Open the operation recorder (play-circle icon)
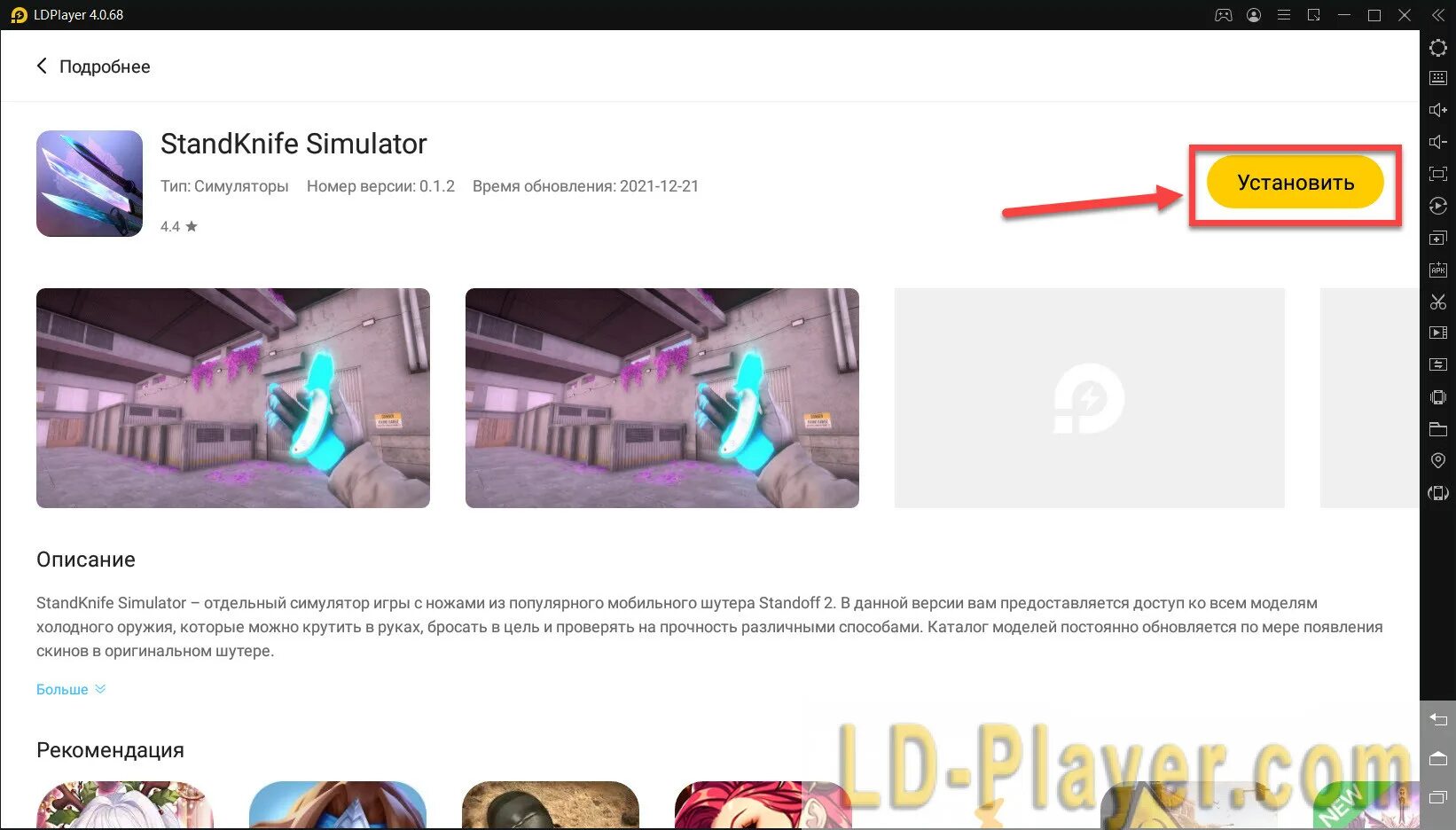Viewport: 1456px width, 830px height. pos(1438,206)
